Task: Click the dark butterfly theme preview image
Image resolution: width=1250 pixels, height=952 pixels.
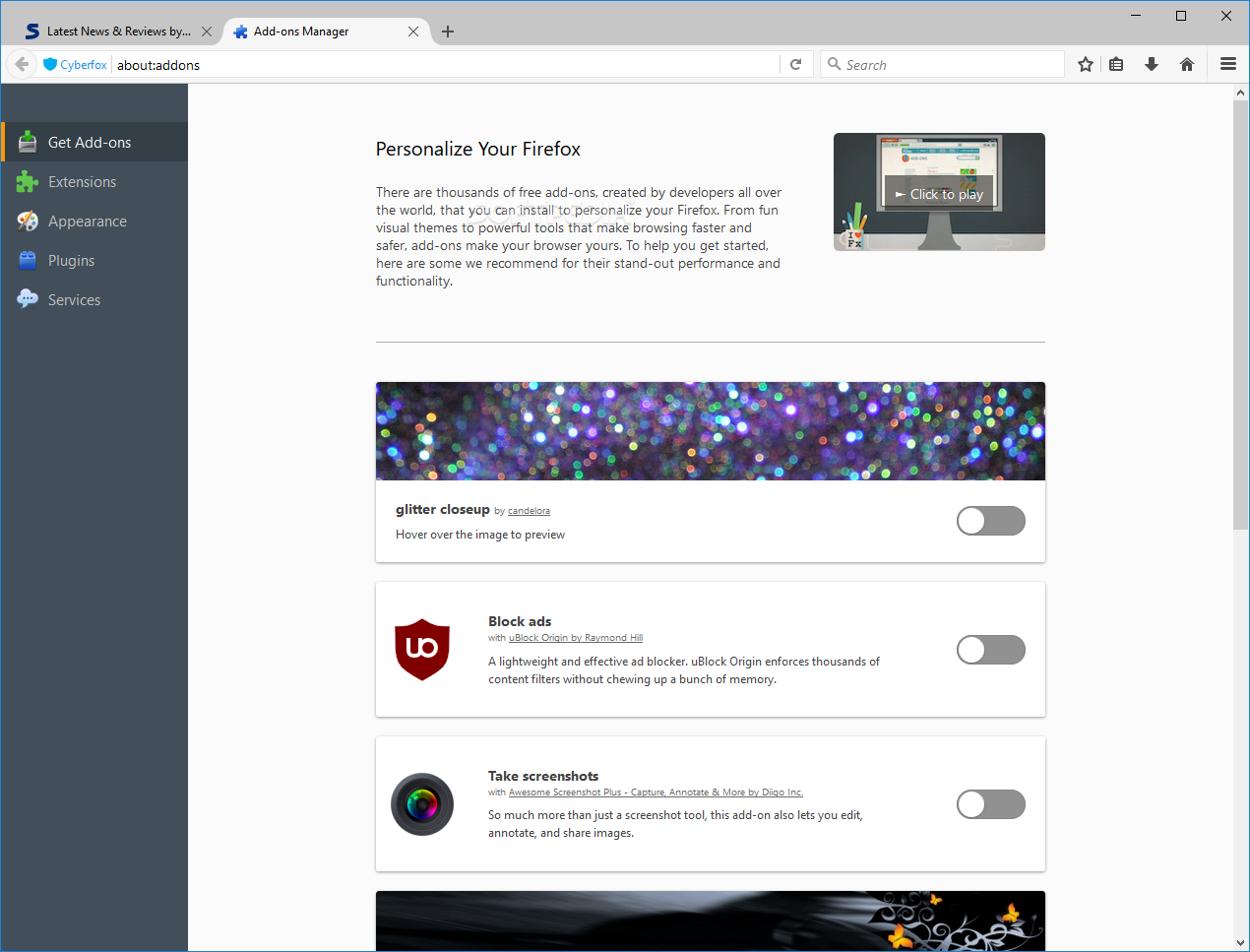Action: coord(711,920)
